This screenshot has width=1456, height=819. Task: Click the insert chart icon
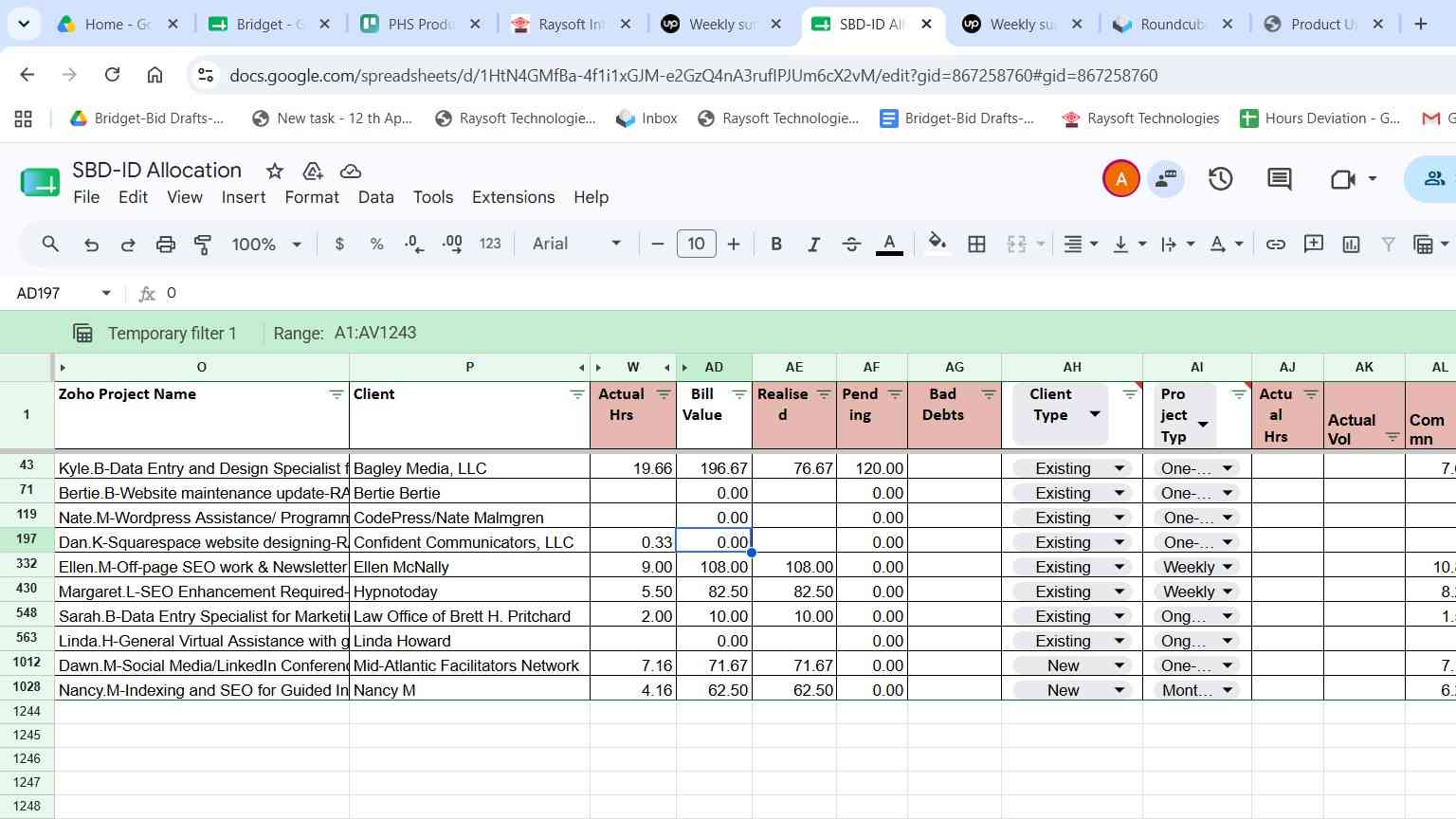click(x=1351, y=245)
